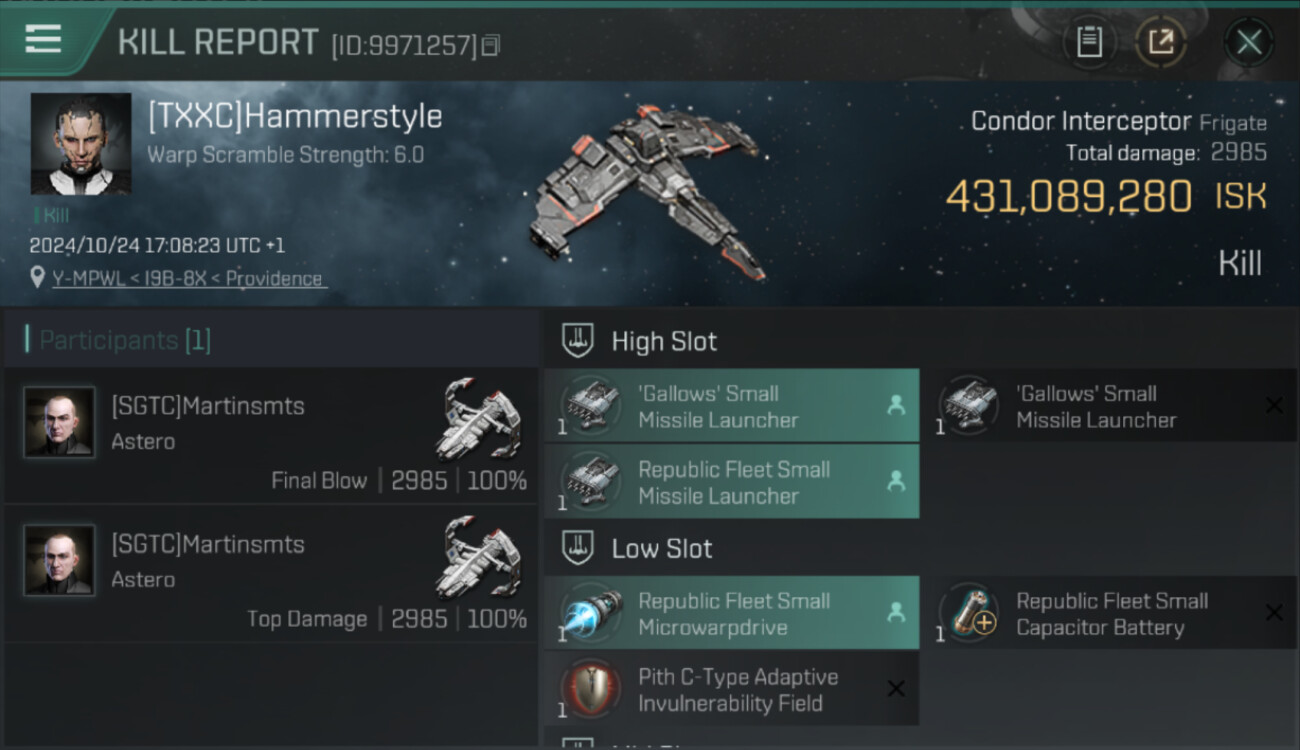Click Republic Fleet Small Capacitor Battery icon
The height and width of the screenshot is (750, 1300).
[969, 613]
